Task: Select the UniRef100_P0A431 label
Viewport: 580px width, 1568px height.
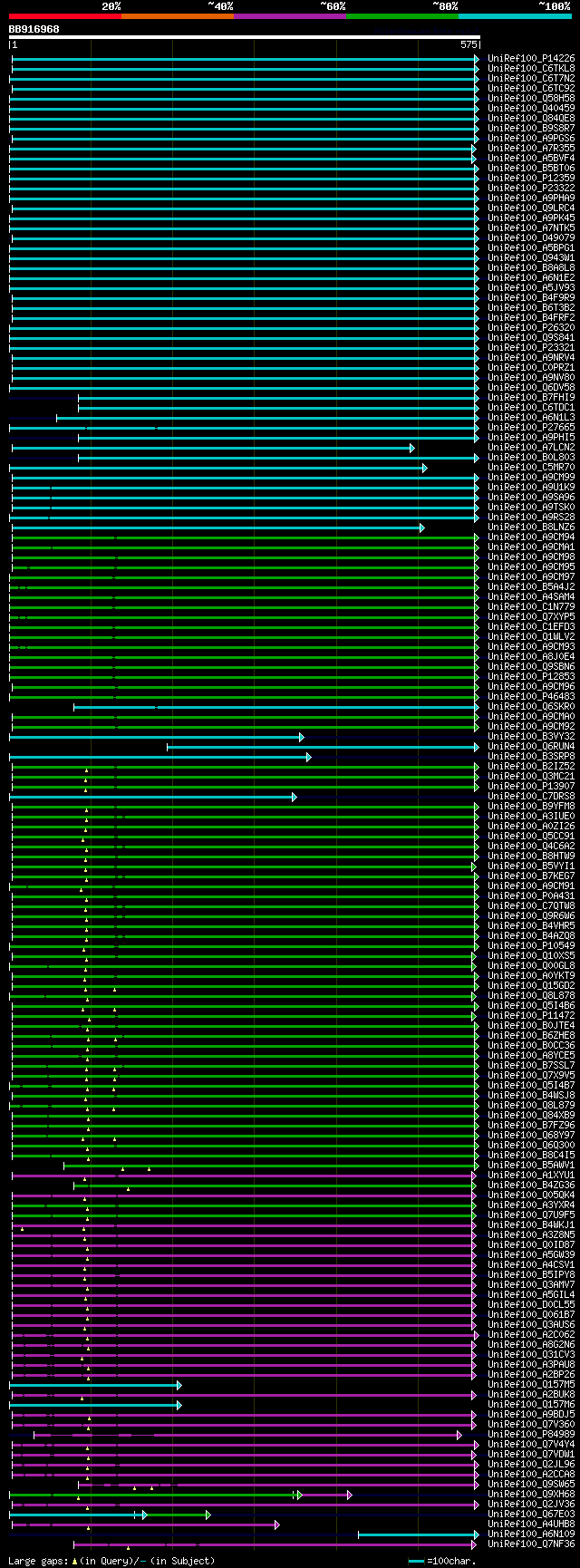Action: (x=531, y=896)
